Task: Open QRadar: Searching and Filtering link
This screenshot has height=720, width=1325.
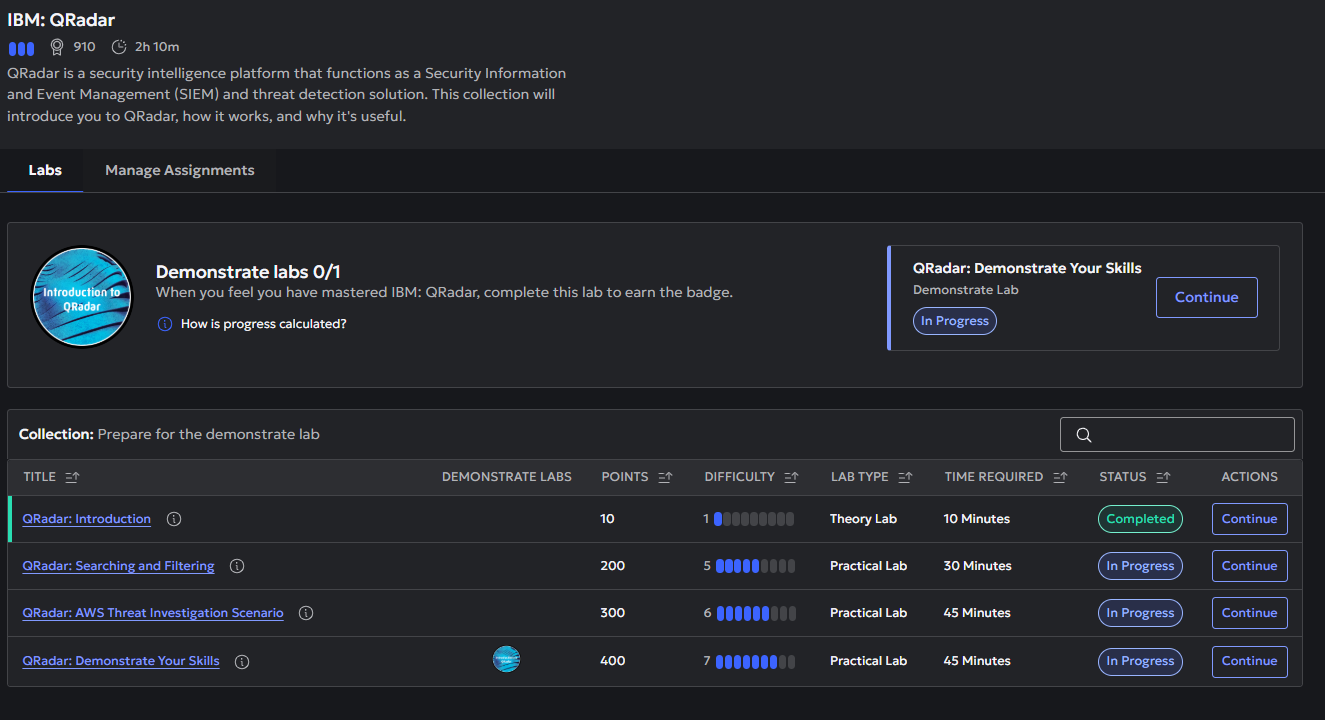Action: pyautogui.click(x=118, y=566)
